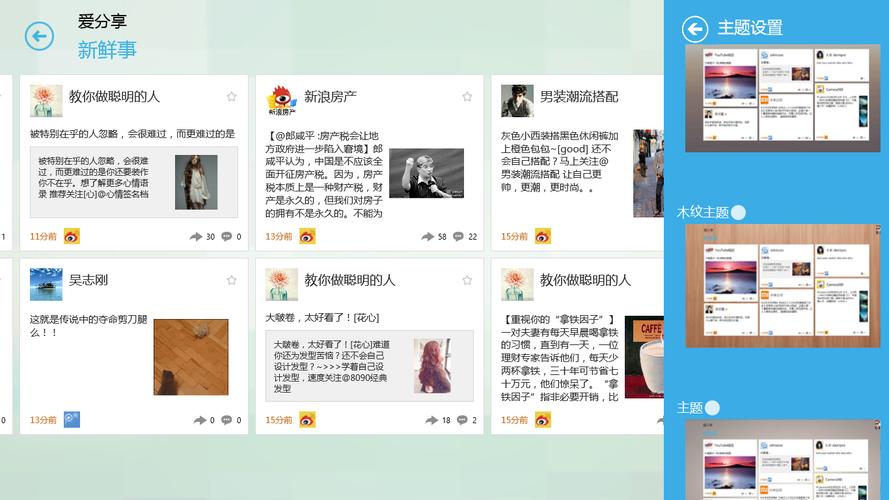Open the 新浪房产 avatar logo
This screenshot has width=889, height=500.
point(282,100)
